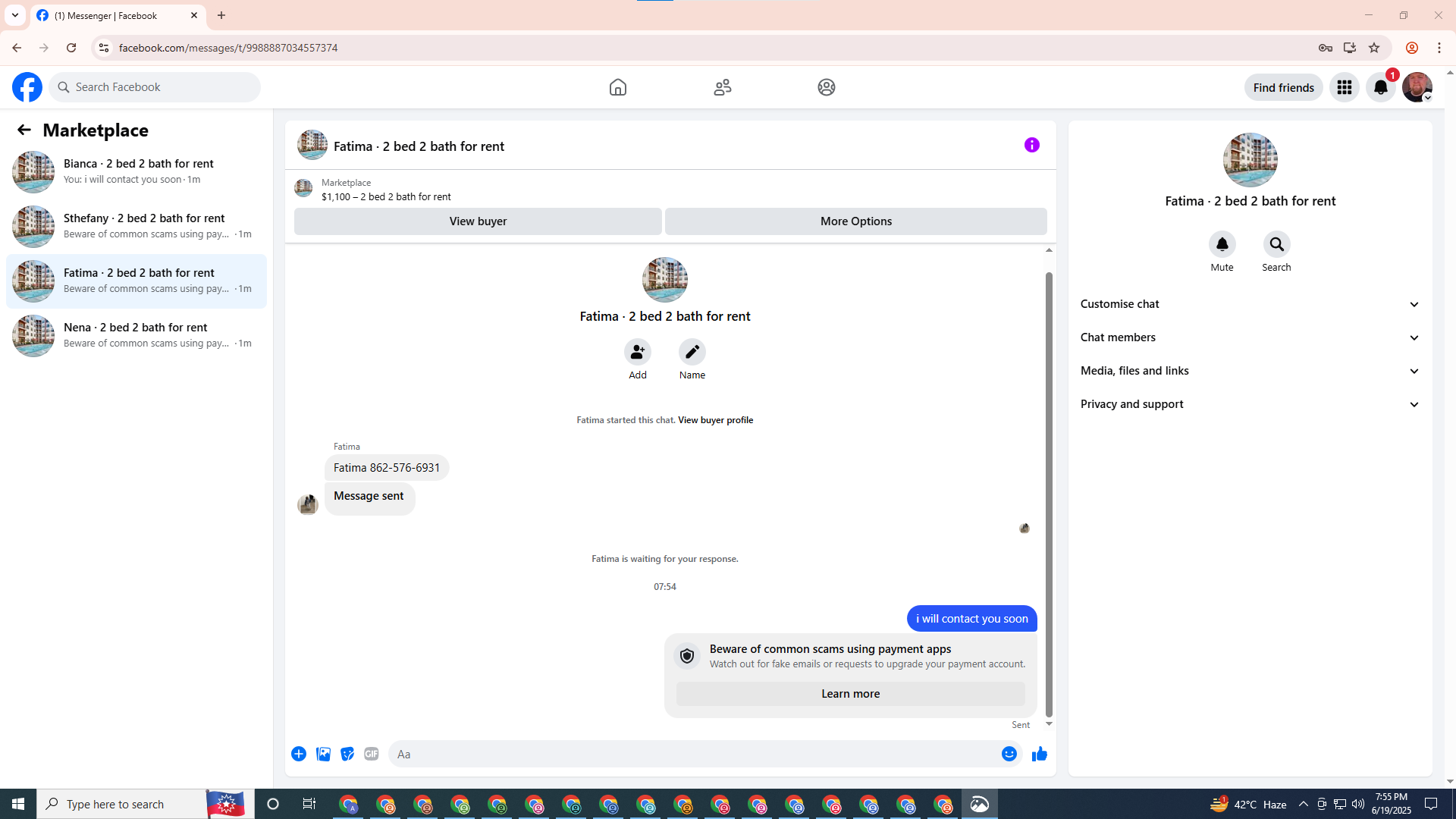The height and width of the screenshot is (819, 1456).
Task: Choose a sticker
Action: click(347, 754)
